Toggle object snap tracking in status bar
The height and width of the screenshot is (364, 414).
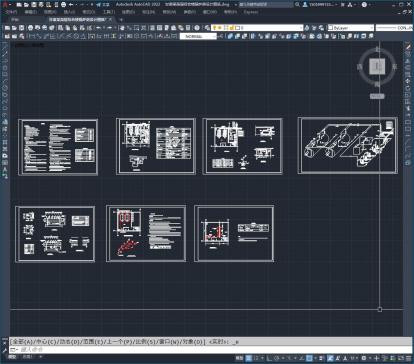[x=302, y=358]
